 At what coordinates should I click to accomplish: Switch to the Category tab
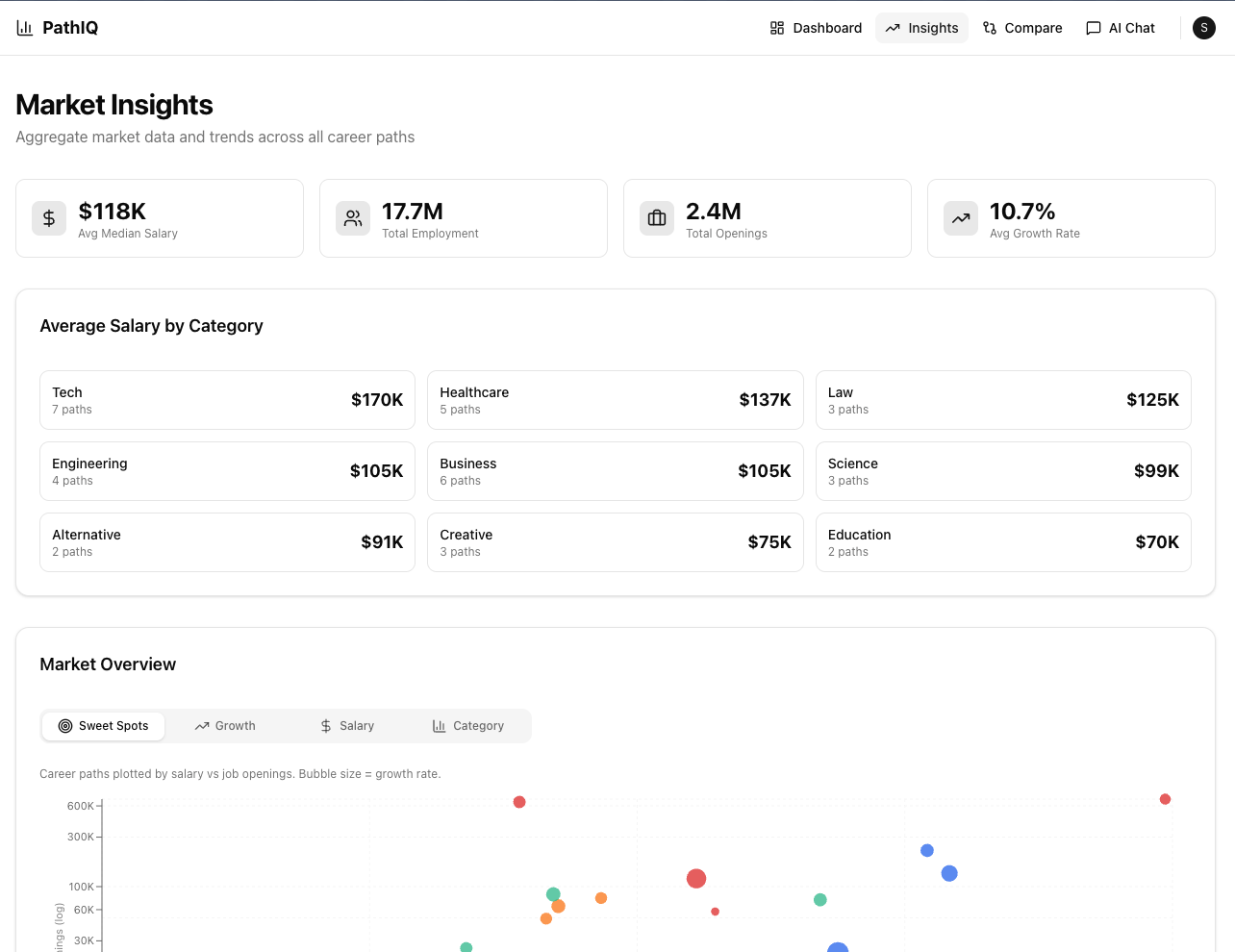coord(467,726)
